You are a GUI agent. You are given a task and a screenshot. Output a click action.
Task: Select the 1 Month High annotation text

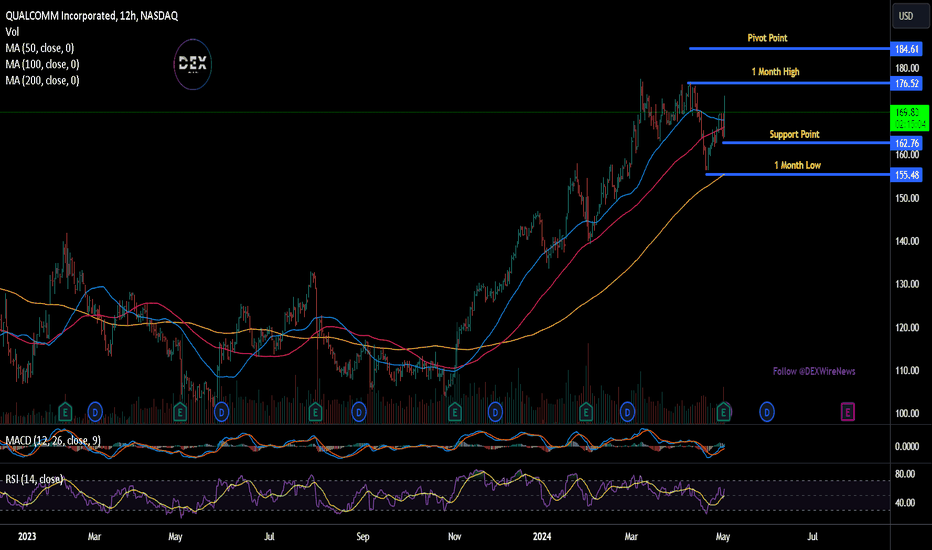coord(776,72)
